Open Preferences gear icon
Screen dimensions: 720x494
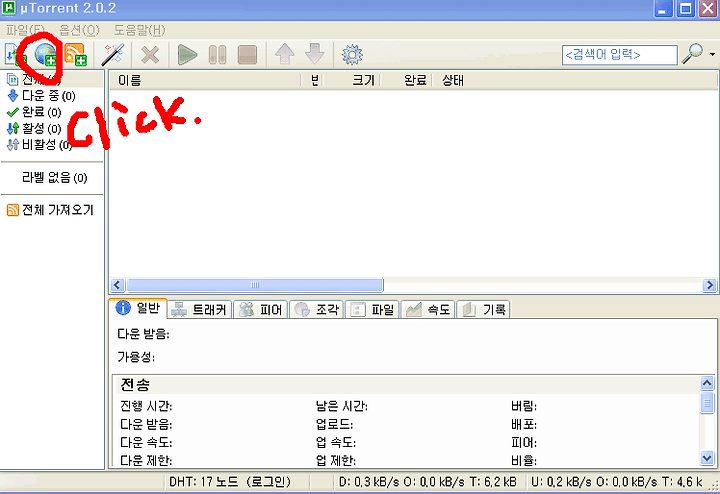[x=352, y=55]
